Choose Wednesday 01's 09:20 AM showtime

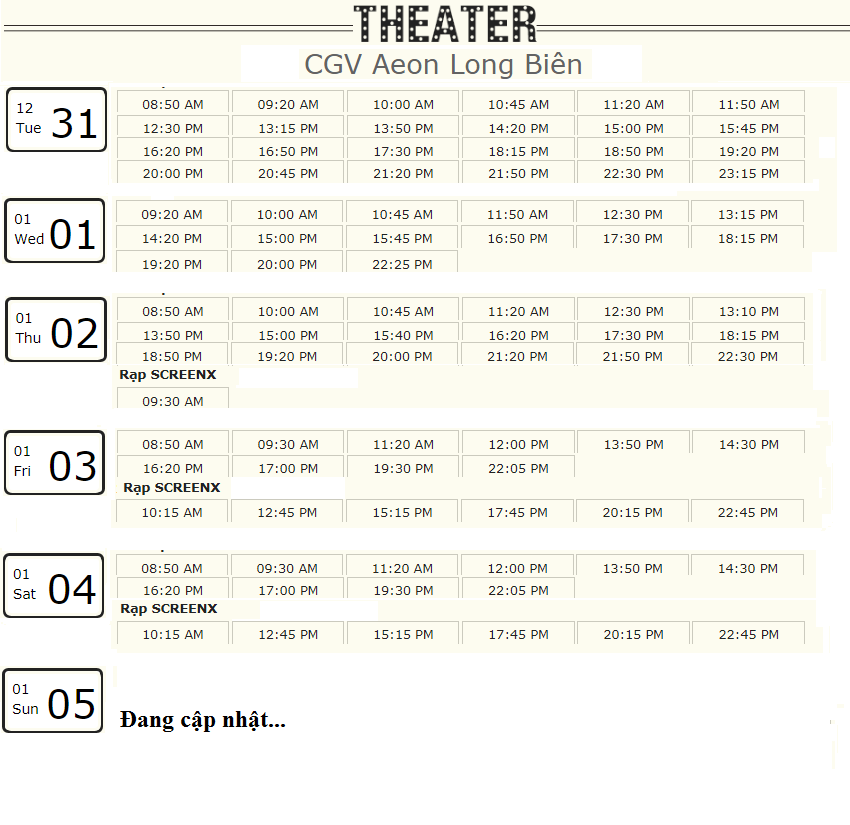172,213
